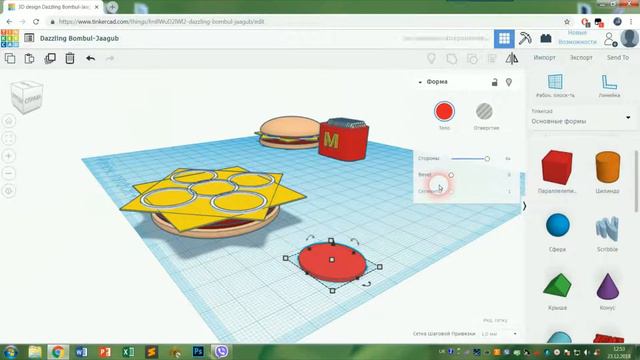Click the Ungroup shapes icon
The image size is (640, 360).
[472, 59]
